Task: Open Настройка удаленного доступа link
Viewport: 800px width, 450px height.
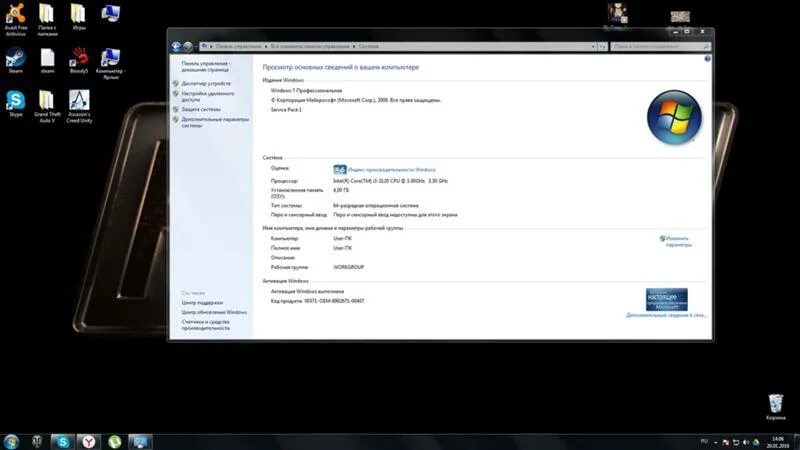Action: click(x=208, y=96)
